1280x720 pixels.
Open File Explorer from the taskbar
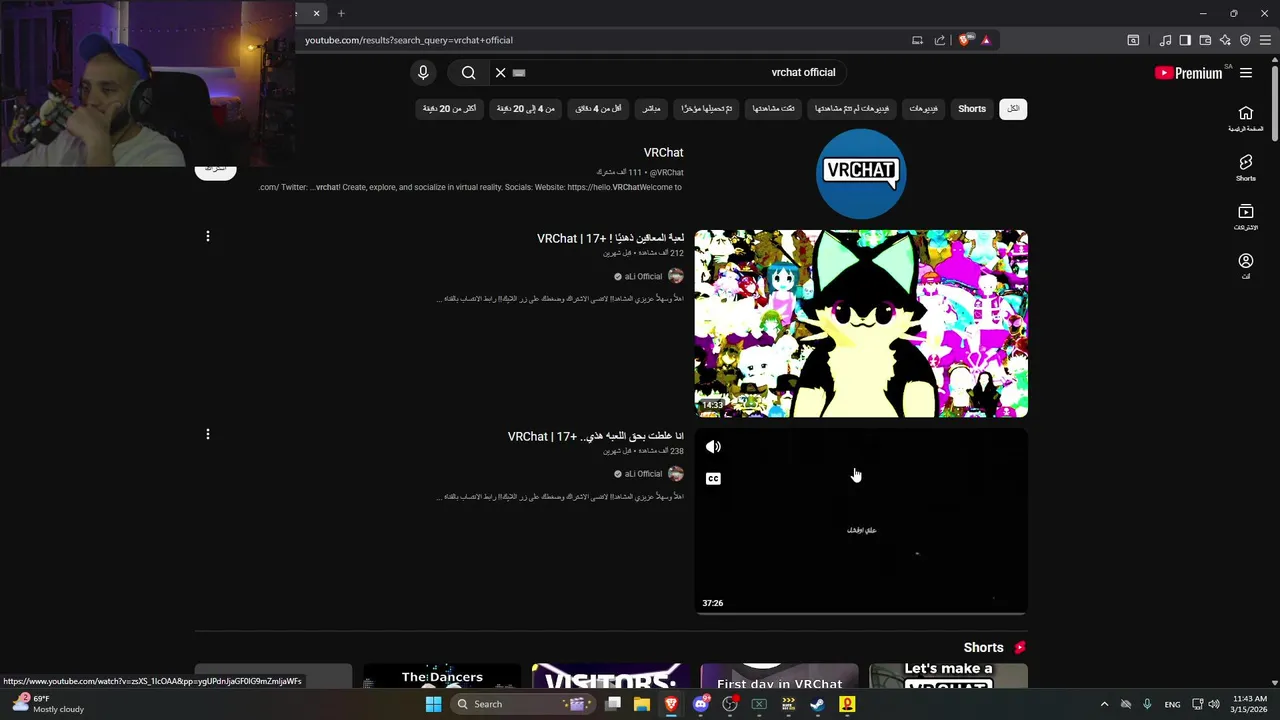pyautogui.click(x=642, y=704)
